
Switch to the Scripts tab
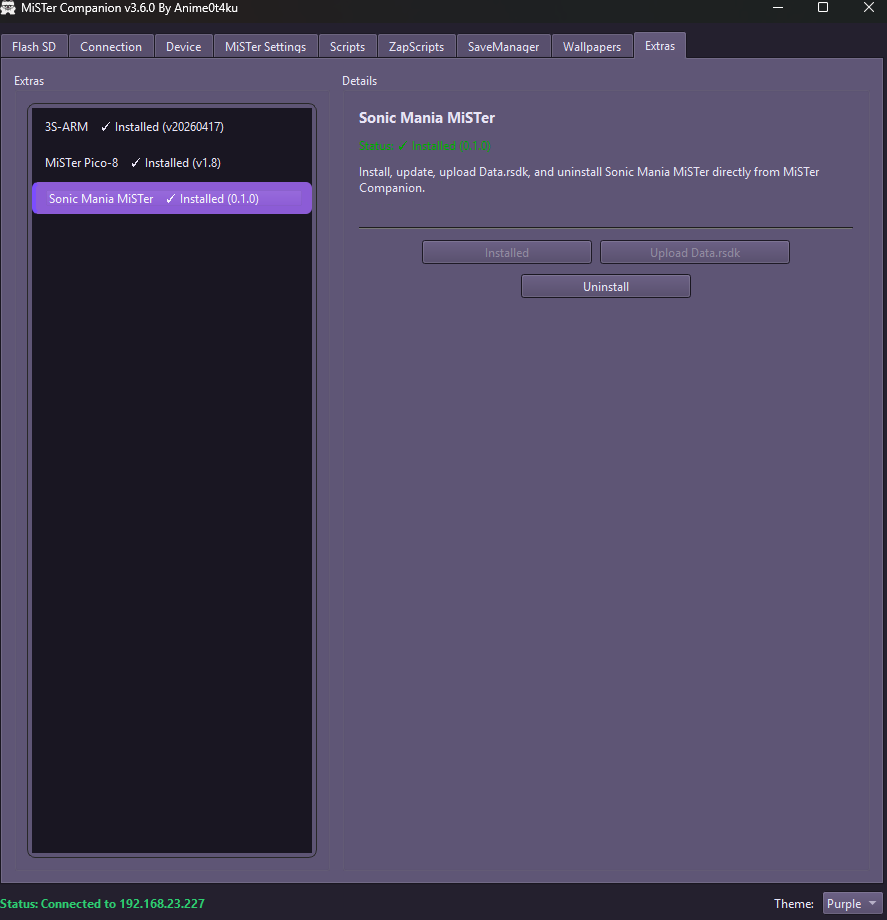click(x=347, y=46)
